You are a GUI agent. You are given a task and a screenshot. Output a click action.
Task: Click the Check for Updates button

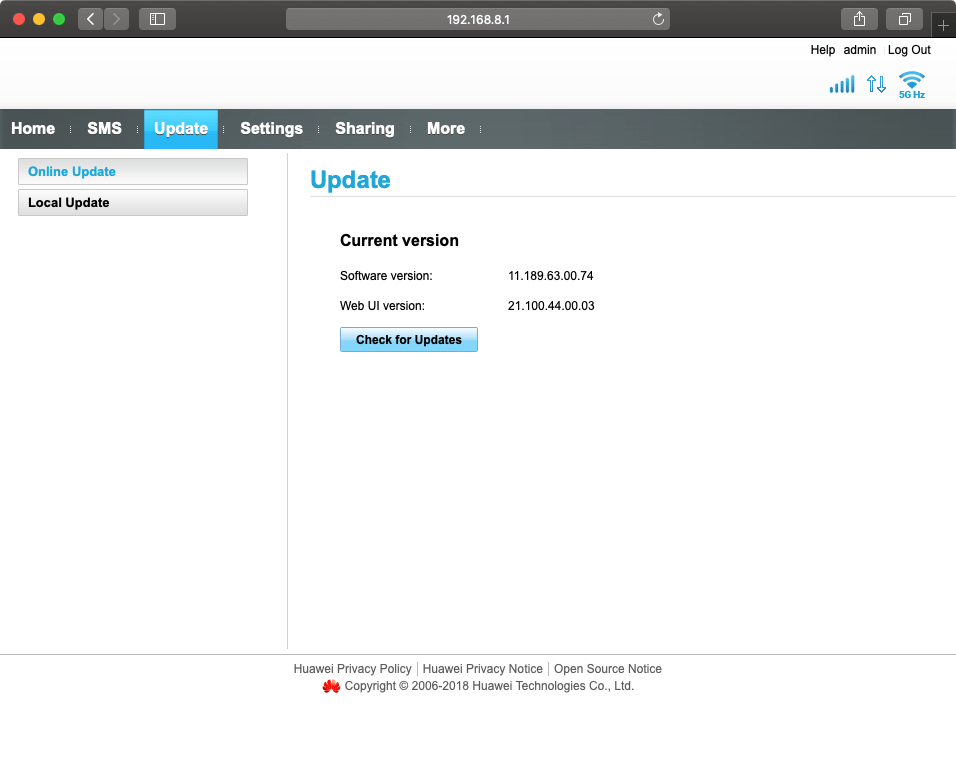[x=408, y=339]
